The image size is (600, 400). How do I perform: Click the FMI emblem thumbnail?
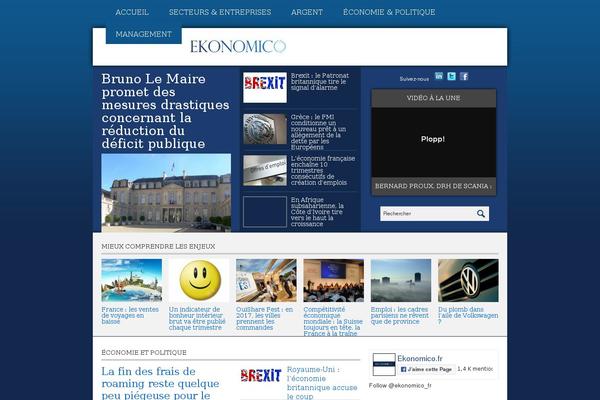(265, 129)
